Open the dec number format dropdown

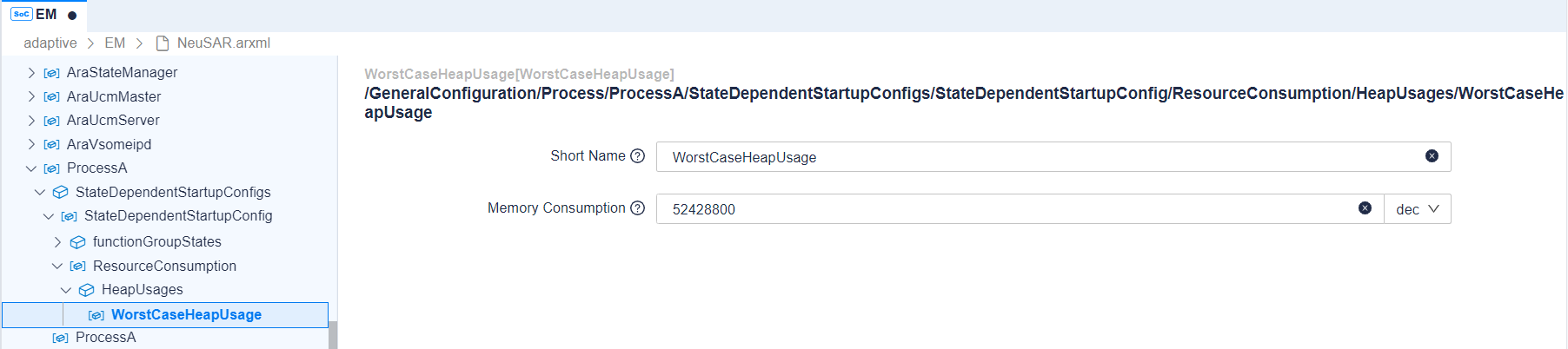pyautogui.click(x=1417, y=209)
